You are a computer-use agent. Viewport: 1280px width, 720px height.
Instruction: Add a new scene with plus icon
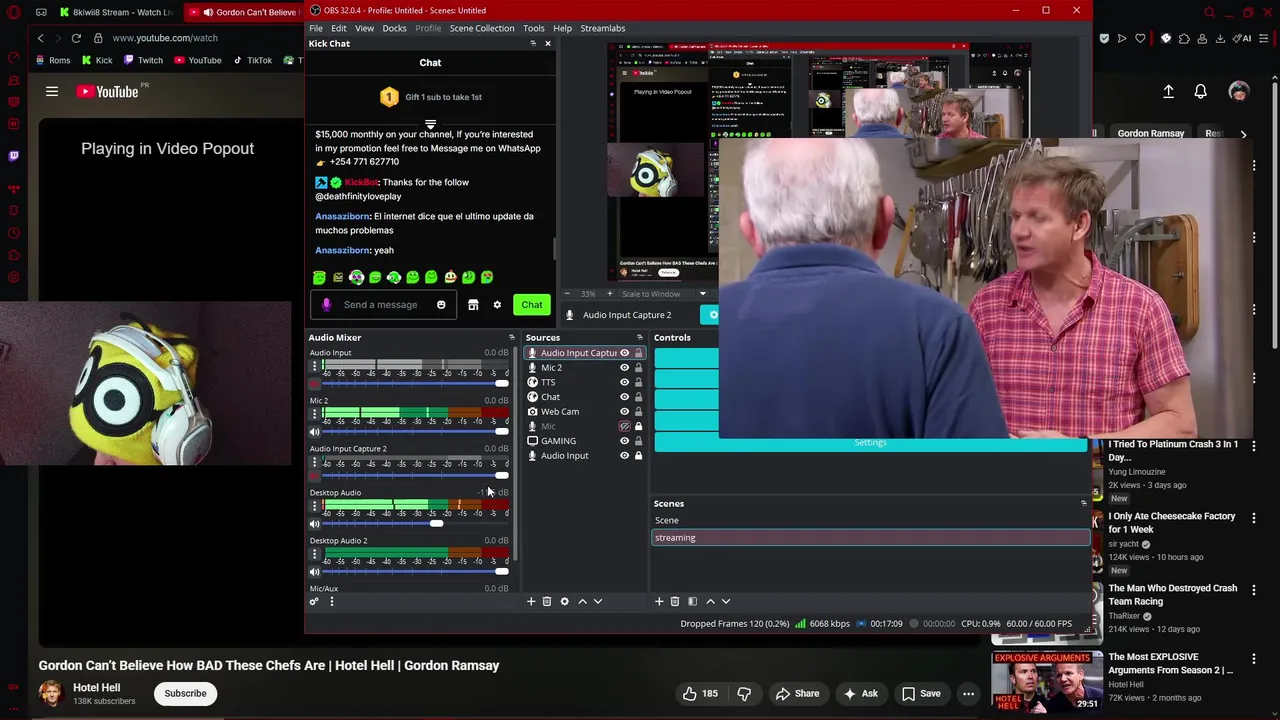coord(659,601)
